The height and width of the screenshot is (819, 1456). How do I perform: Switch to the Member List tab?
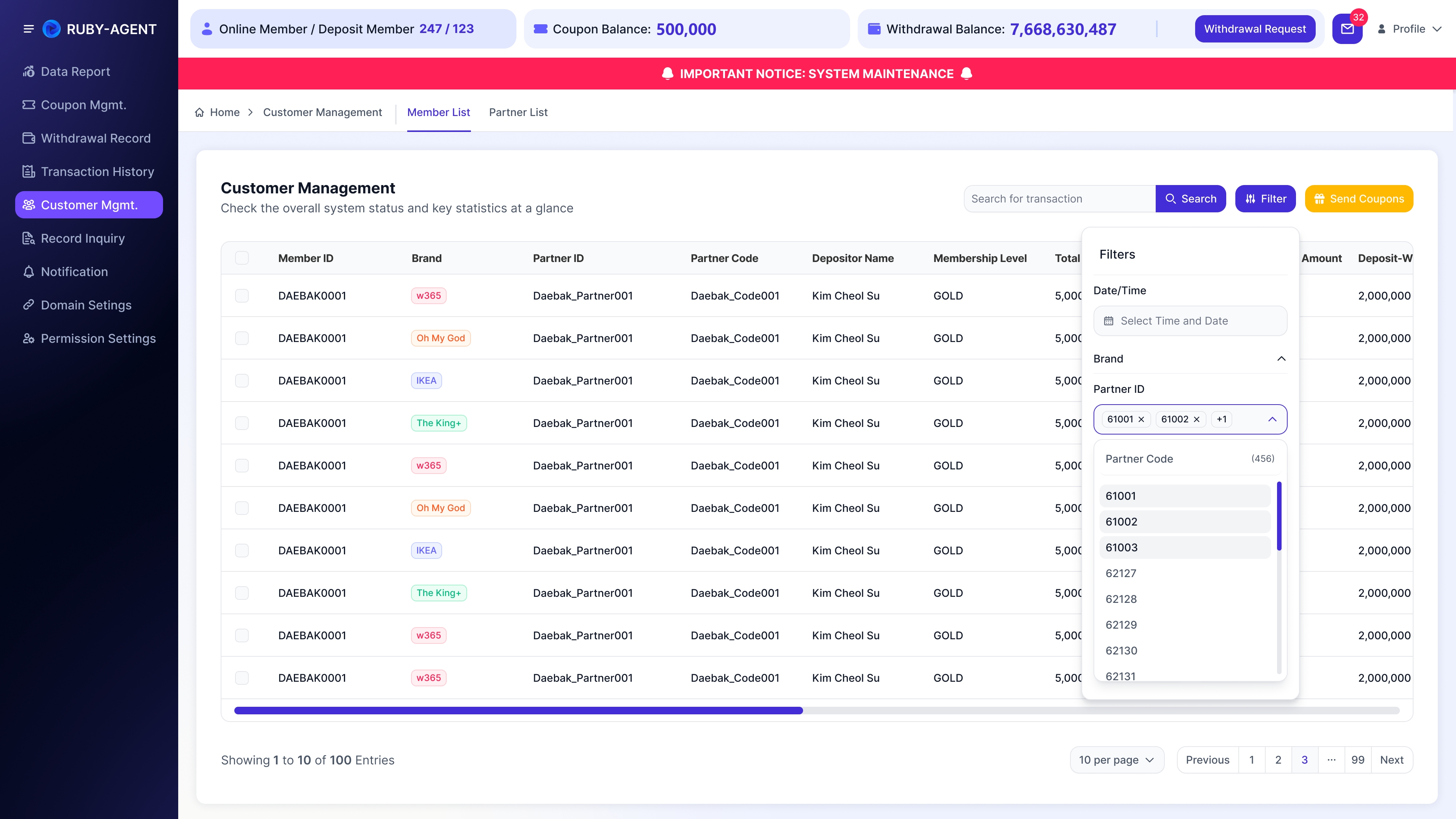click(x=439, y=113)
